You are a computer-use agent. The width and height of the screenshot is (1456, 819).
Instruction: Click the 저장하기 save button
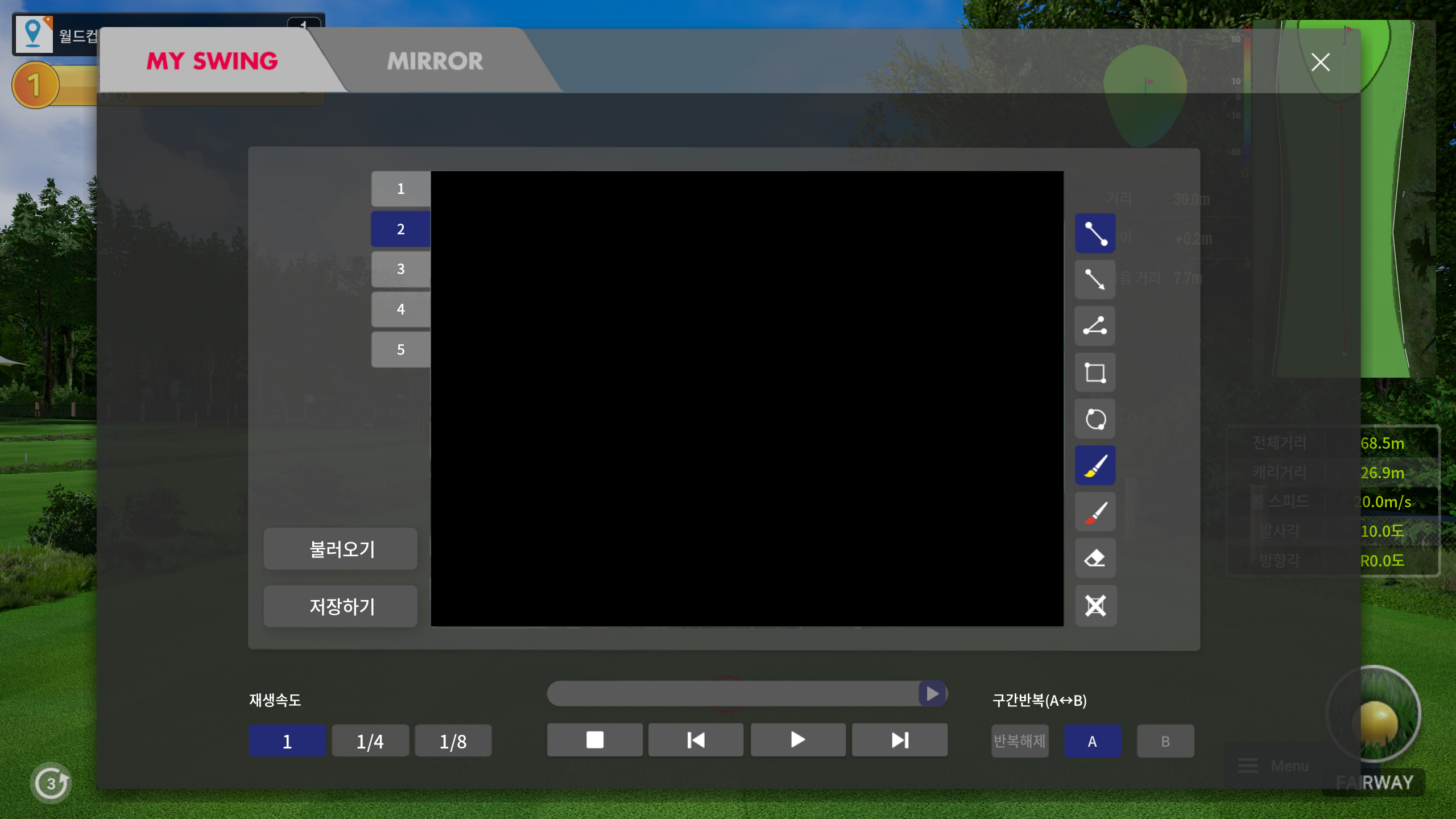341,606
